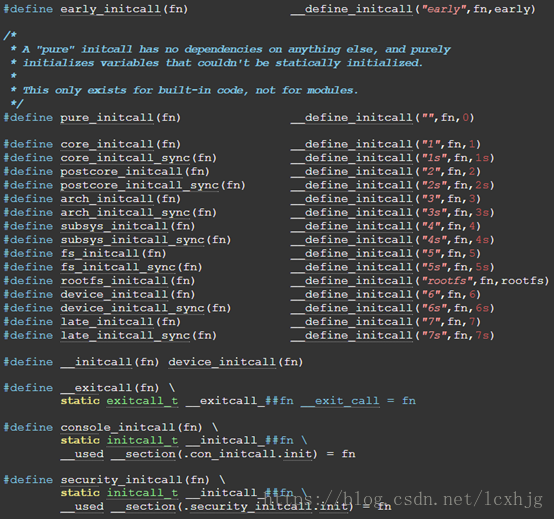Open __define_initcall on the arch_initcall_sync line
This screenshot has width=554, height=519.
click(352, 213)
